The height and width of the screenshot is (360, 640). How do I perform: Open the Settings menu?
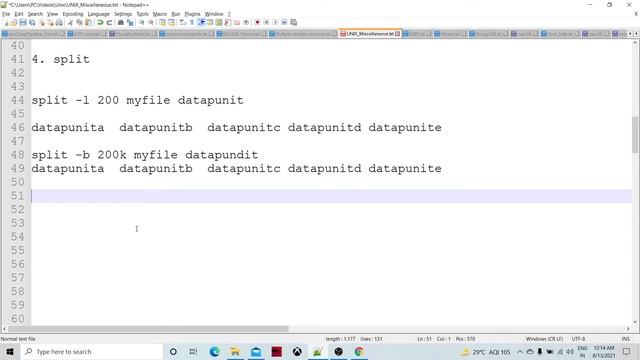(123, 14)
